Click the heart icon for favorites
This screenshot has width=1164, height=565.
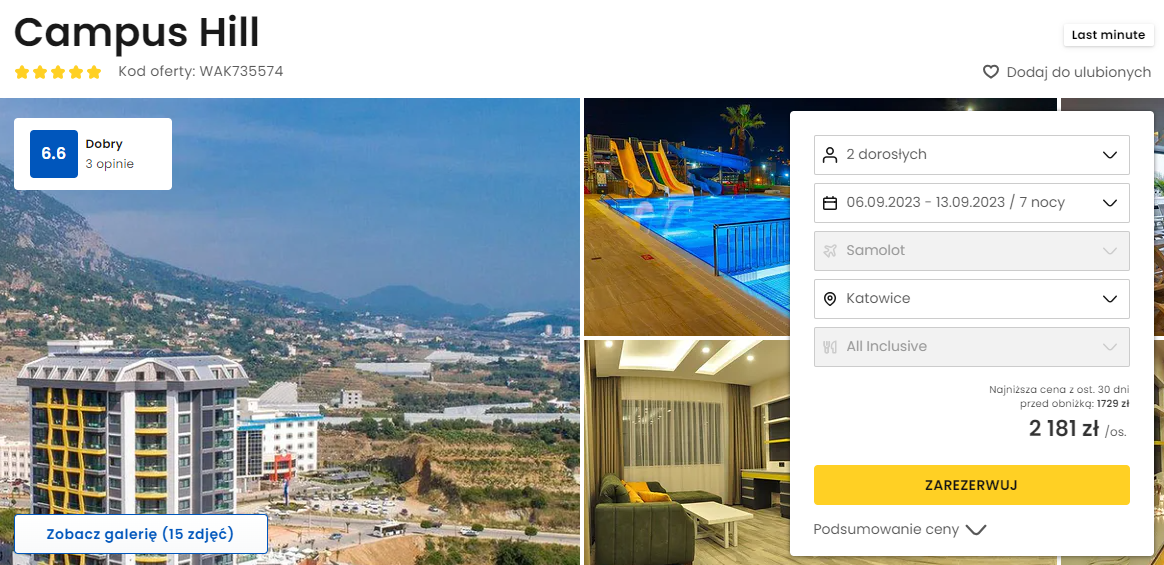click(990, 72)
